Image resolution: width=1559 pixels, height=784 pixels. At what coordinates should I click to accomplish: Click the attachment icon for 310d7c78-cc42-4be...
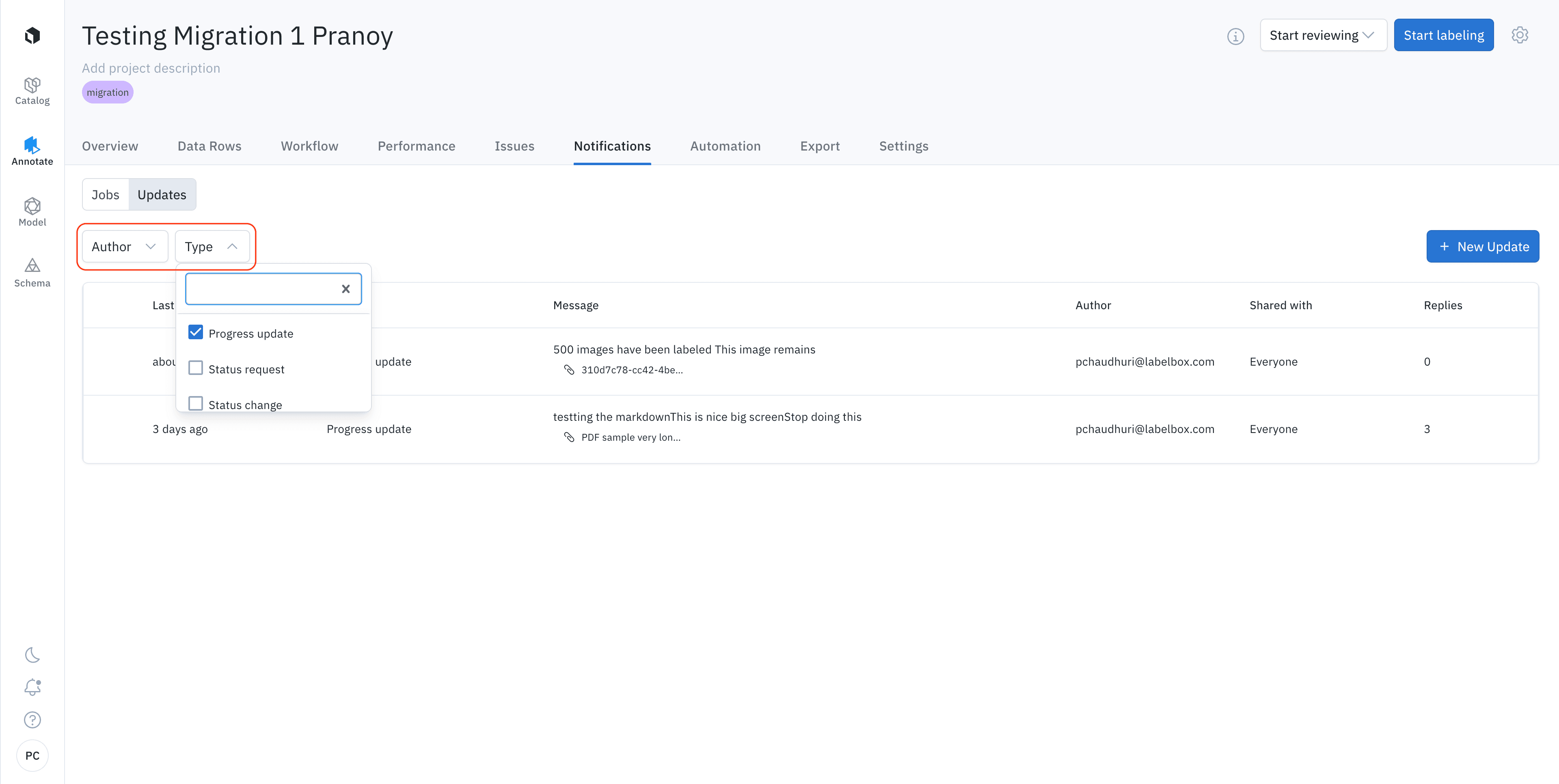[x=569, y=370]
